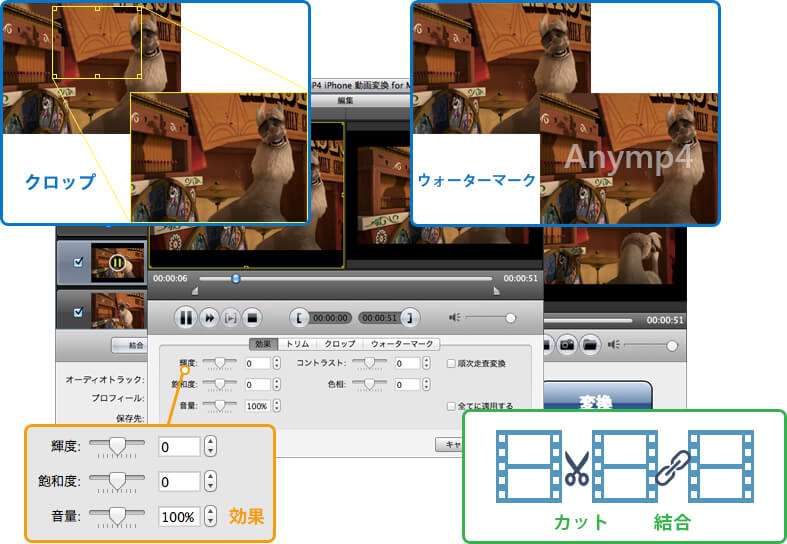
Task: Click the 輝度 value stepper
Action: point(277,363)
